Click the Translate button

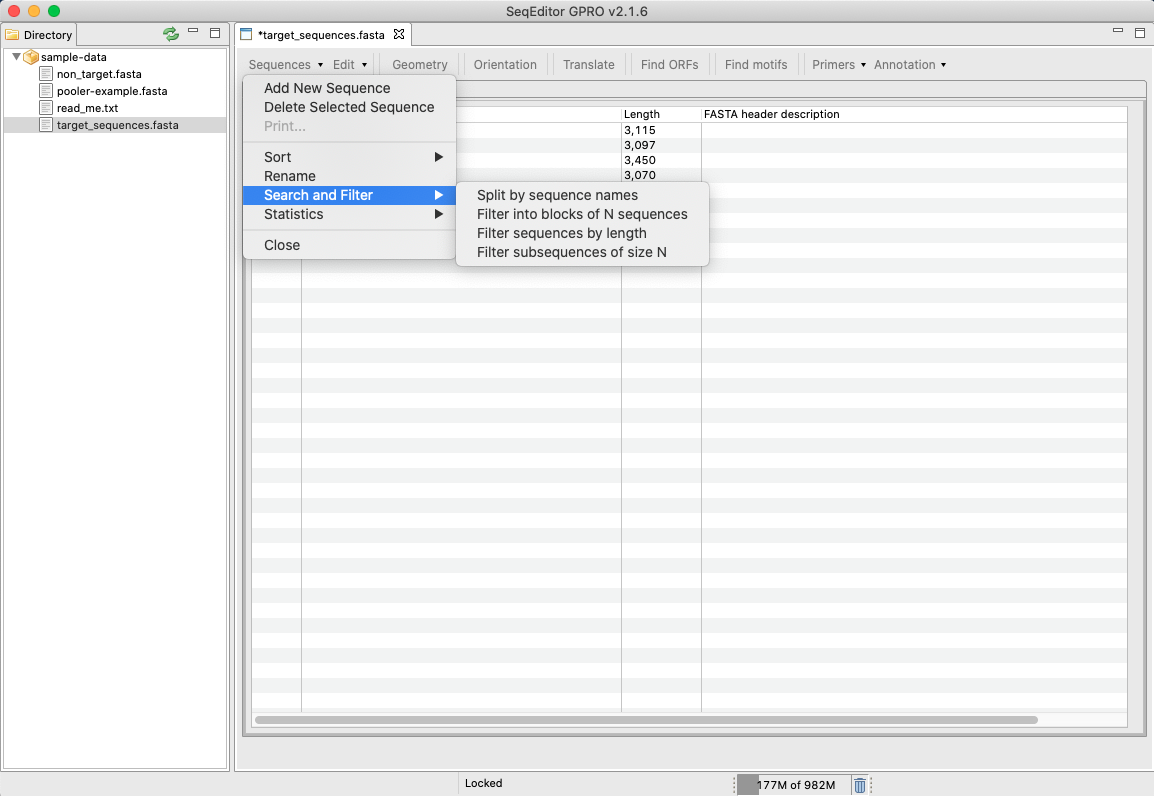(588, 65)
